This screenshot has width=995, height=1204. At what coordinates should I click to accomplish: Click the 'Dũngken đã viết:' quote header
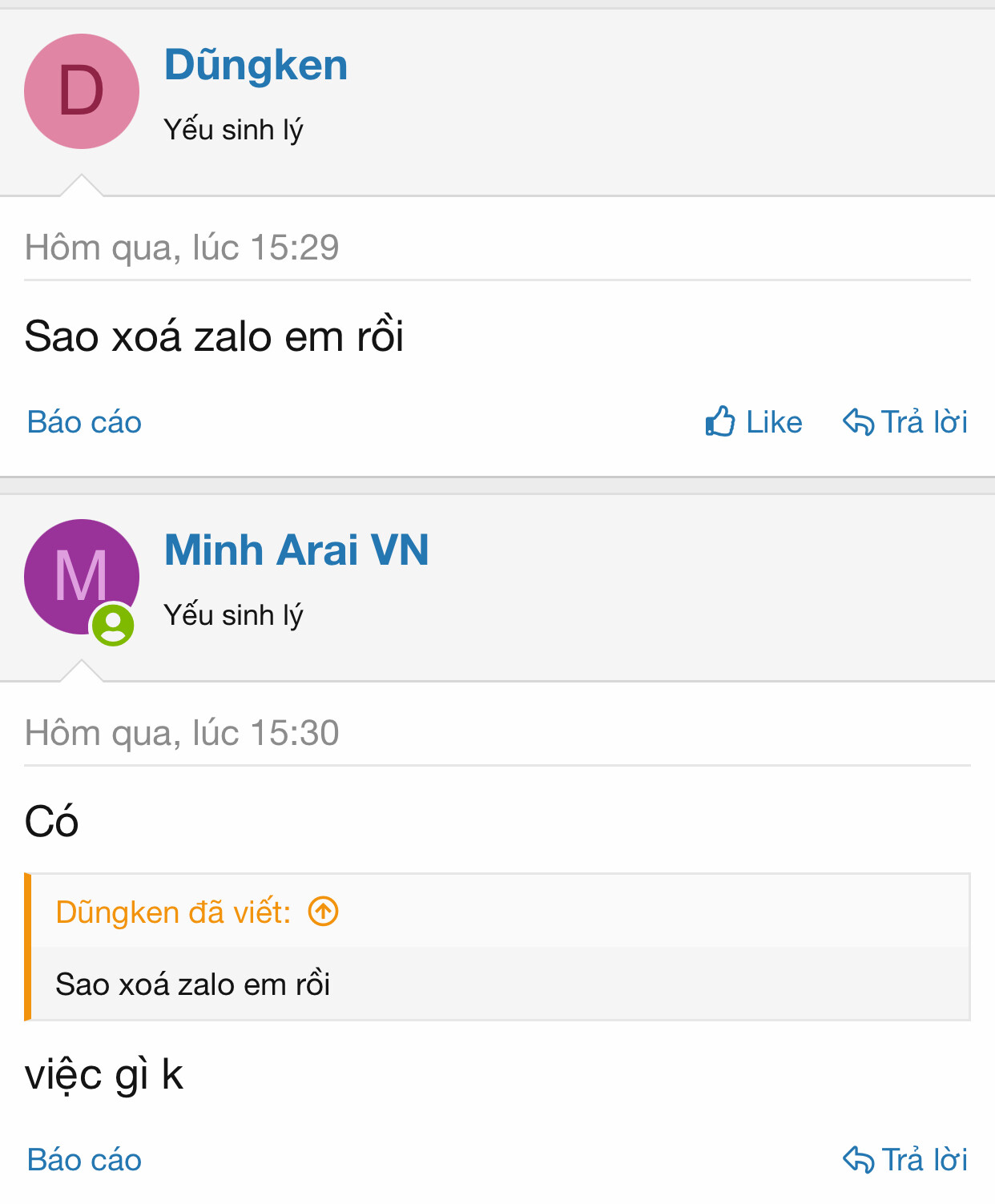click(173, 912)
